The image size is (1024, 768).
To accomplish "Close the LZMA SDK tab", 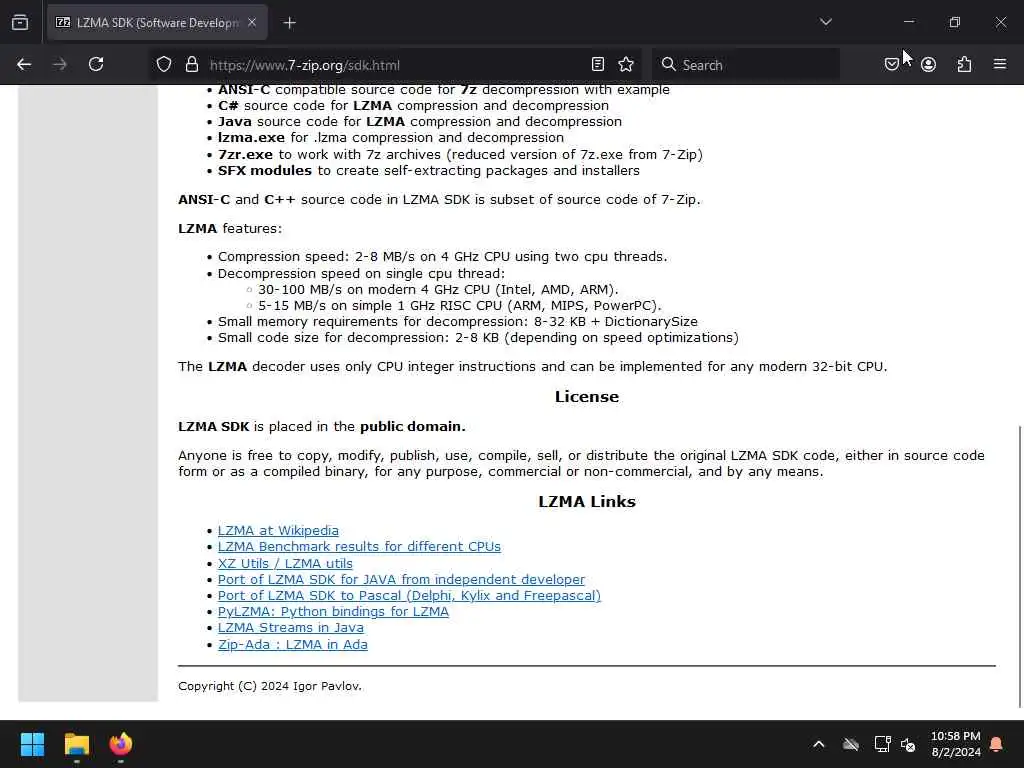I will 252,23.
